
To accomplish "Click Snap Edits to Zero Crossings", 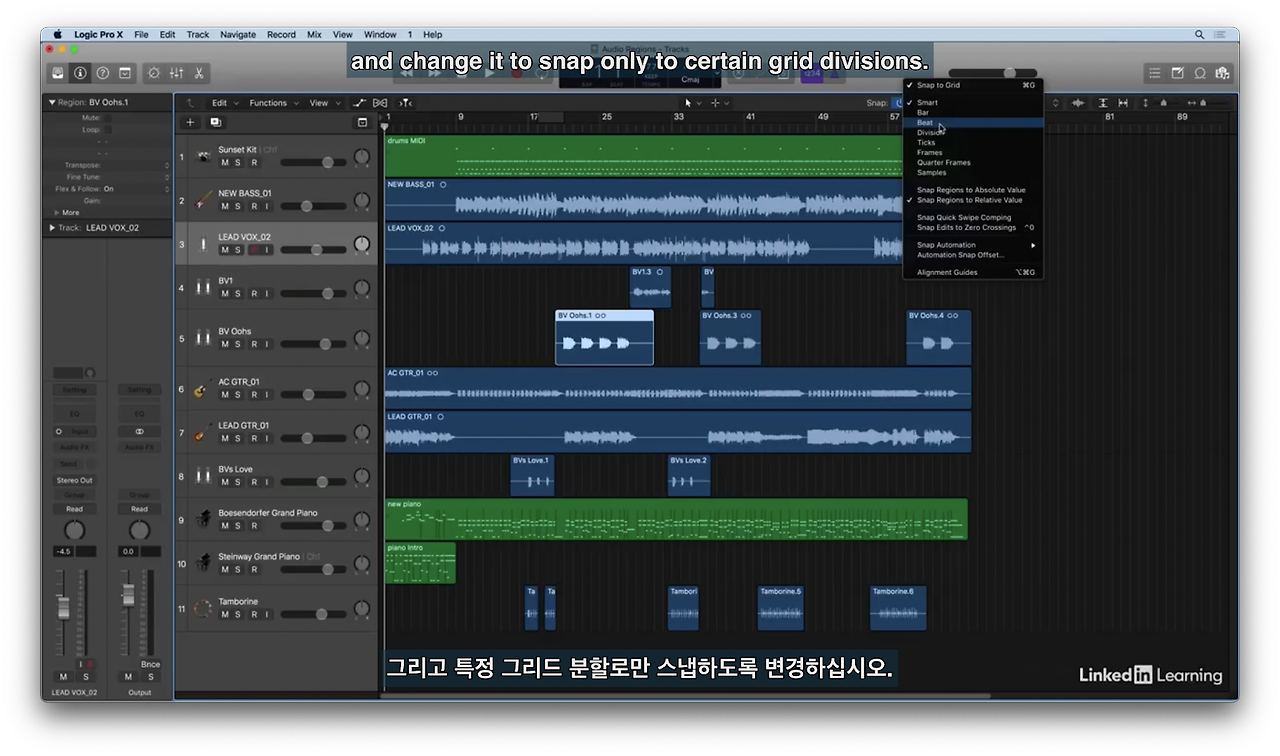I will coord(974,228).
